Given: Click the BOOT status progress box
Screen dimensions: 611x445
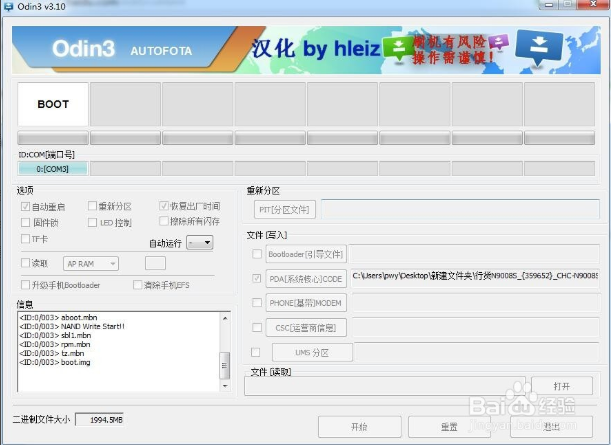Looking at the screenshot, I should pyautogui.click(x=53, y=104).
